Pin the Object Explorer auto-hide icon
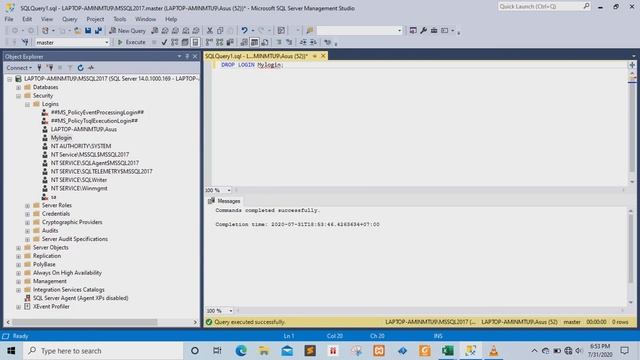This screenshot has height=360, width=640. [x=187, y=56]
